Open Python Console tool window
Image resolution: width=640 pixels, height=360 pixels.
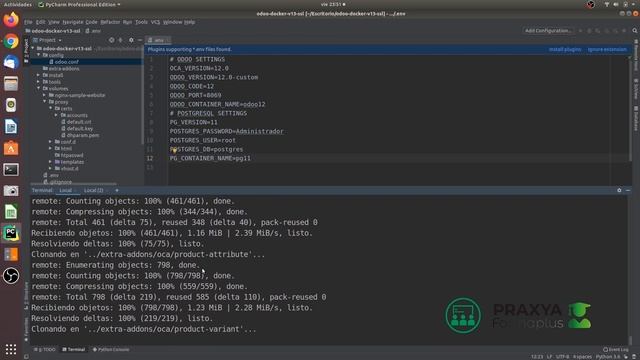pos(111,349)
